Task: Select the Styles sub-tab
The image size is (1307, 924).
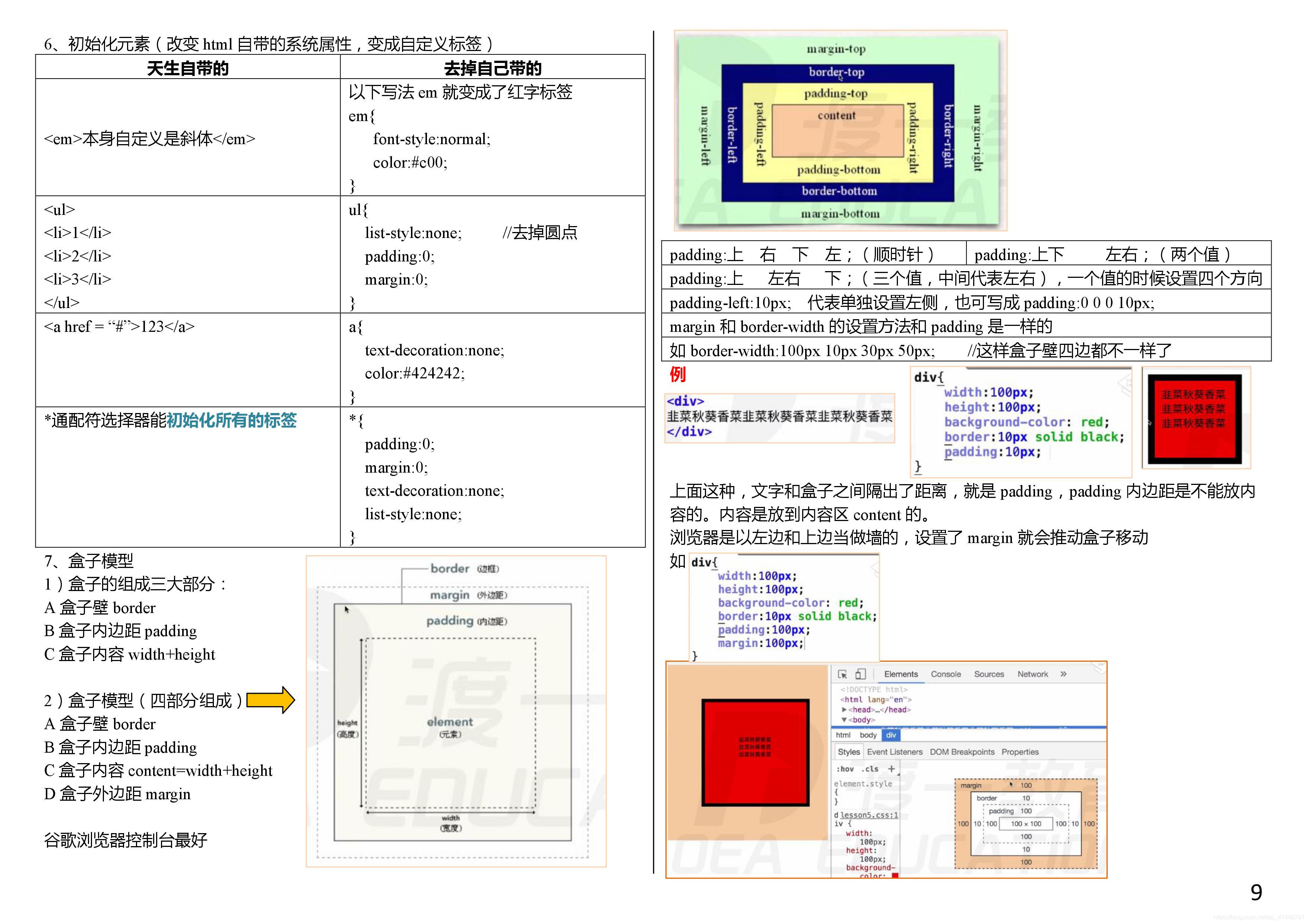Action: 849,752
